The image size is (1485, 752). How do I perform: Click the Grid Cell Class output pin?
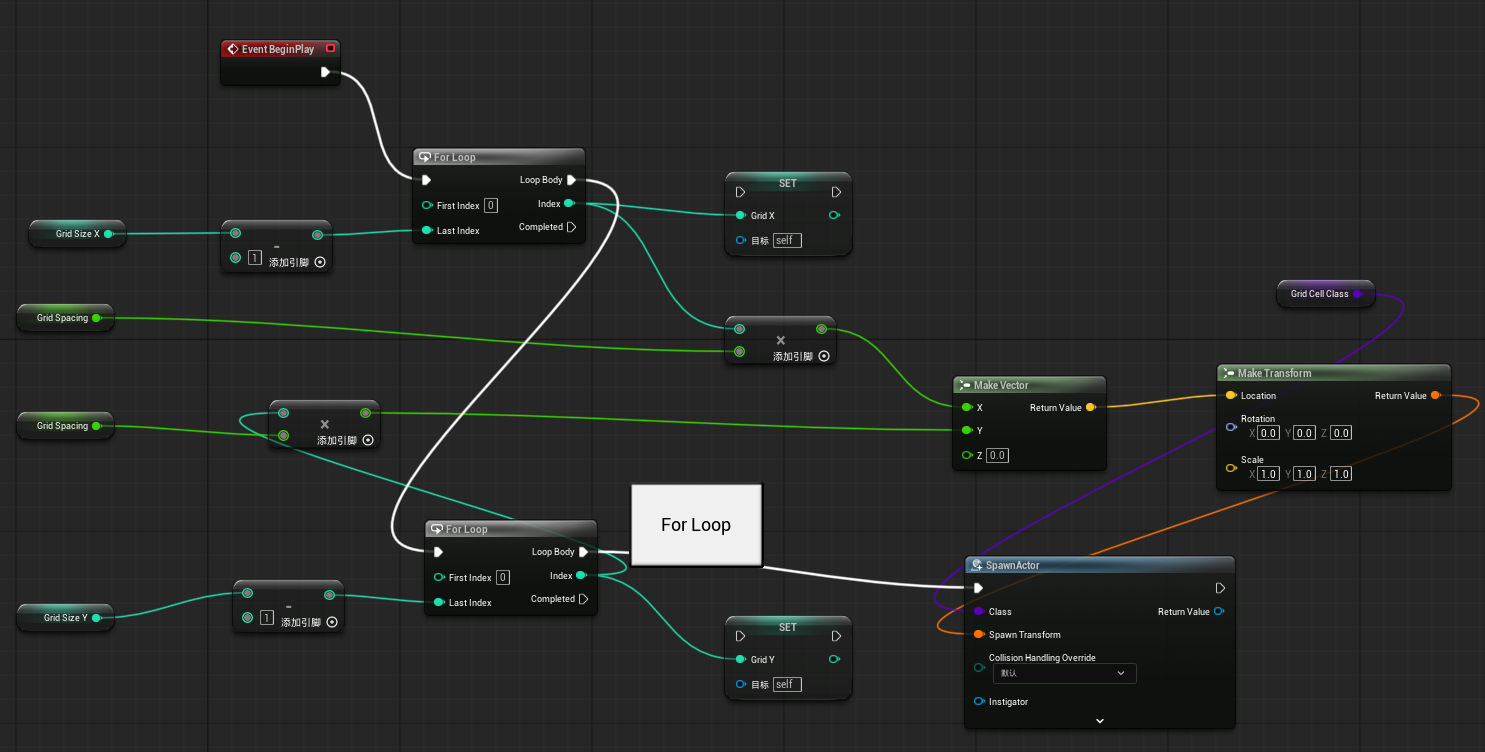[1357, 294]
